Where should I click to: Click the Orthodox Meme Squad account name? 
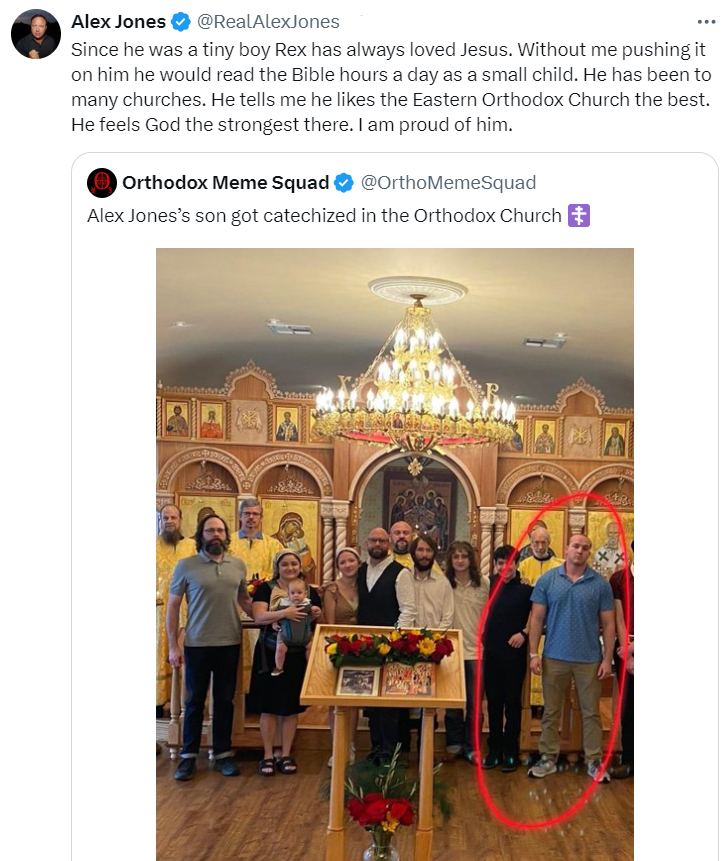(225, 183)
